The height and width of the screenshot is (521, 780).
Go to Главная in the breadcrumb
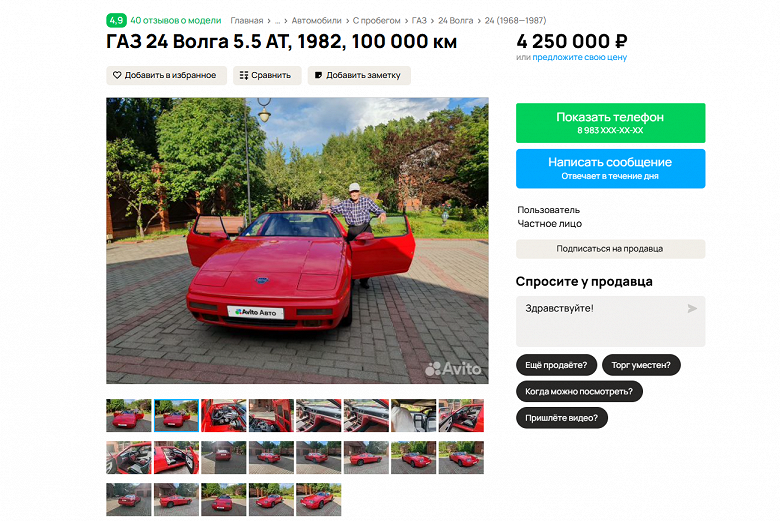(247, 20)
